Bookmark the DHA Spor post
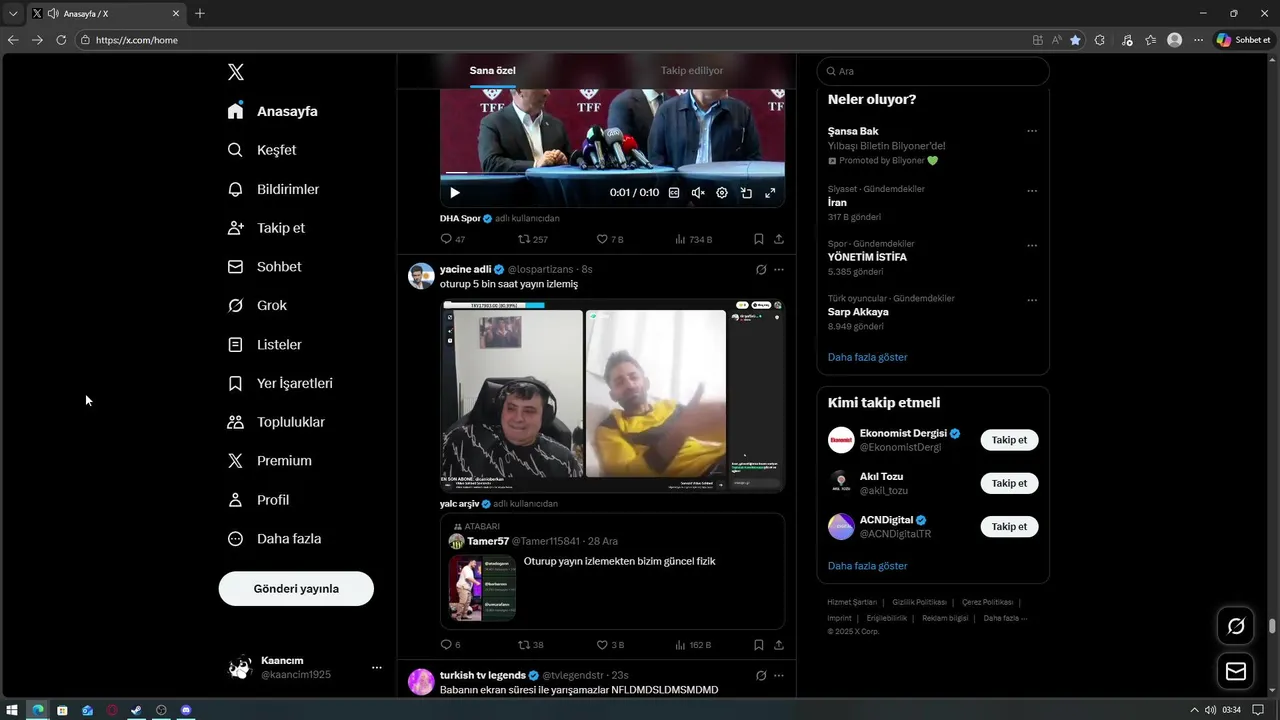 759,239
